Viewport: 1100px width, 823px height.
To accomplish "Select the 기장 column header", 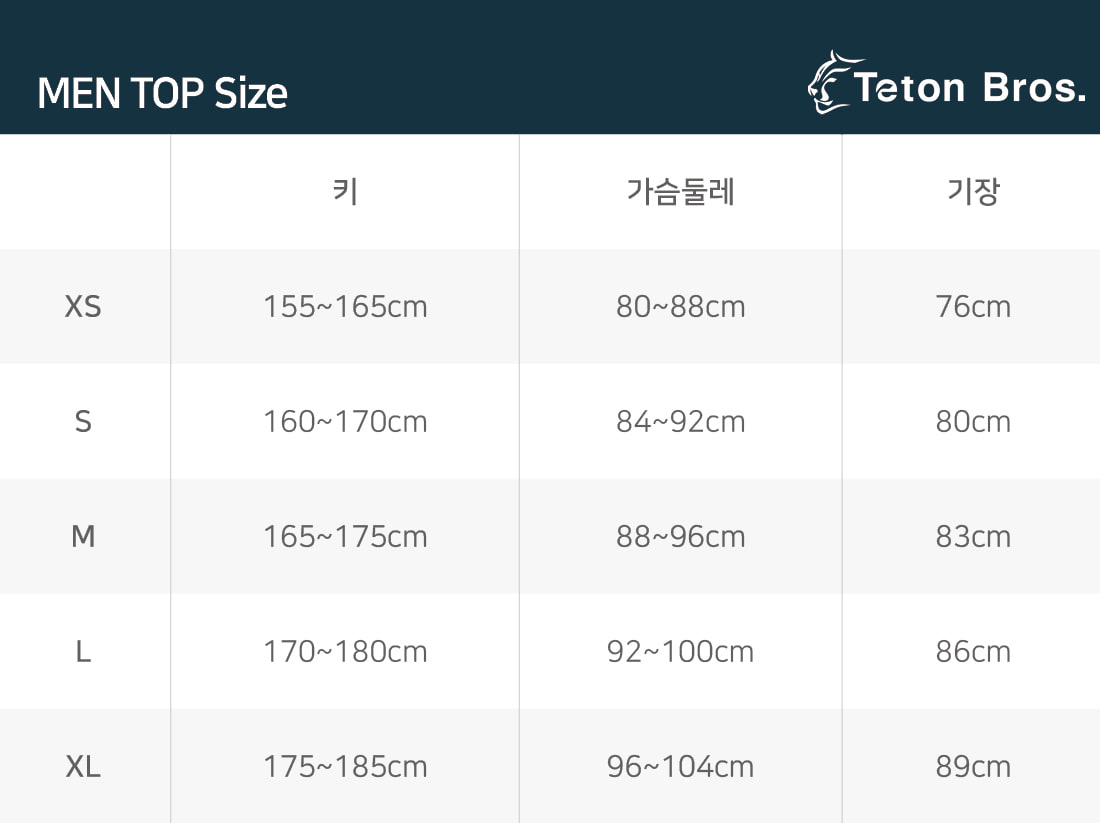I will click(x=972, y=190).
